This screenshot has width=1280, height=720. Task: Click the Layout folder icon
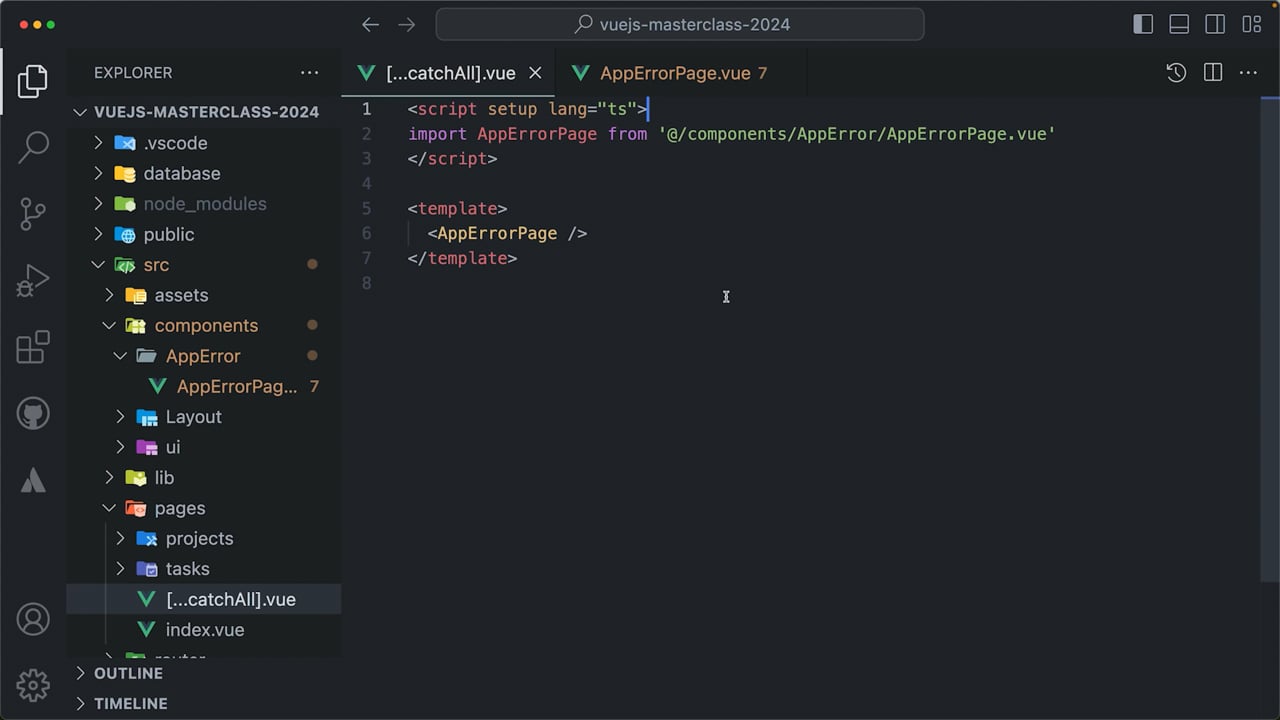147,417
